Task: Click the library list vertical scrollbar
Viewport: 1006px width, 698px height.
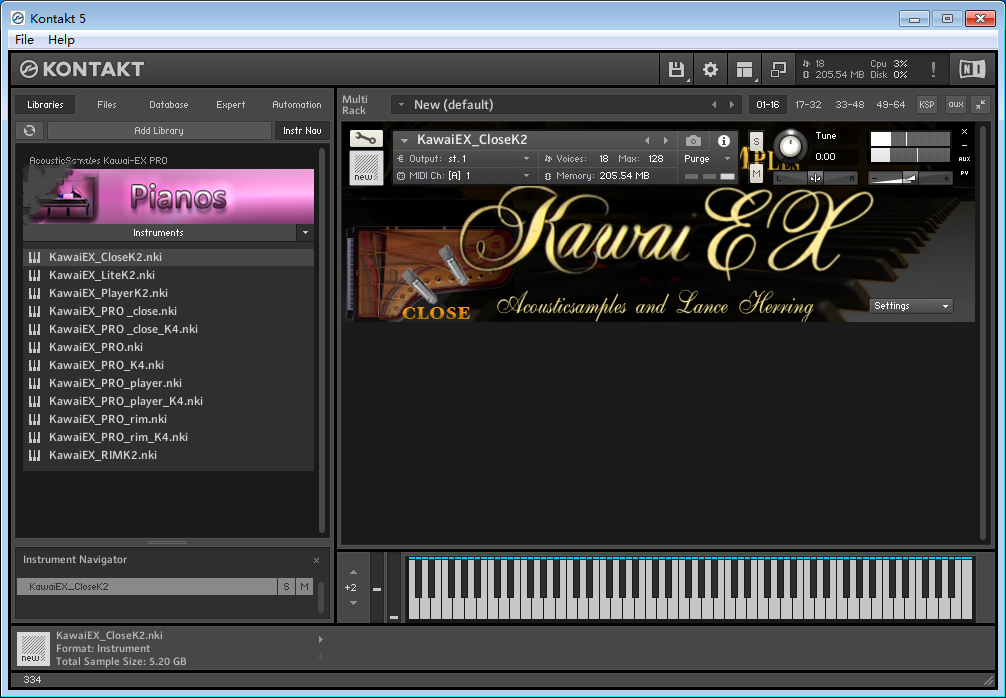Action: click(x=322, y=341)
